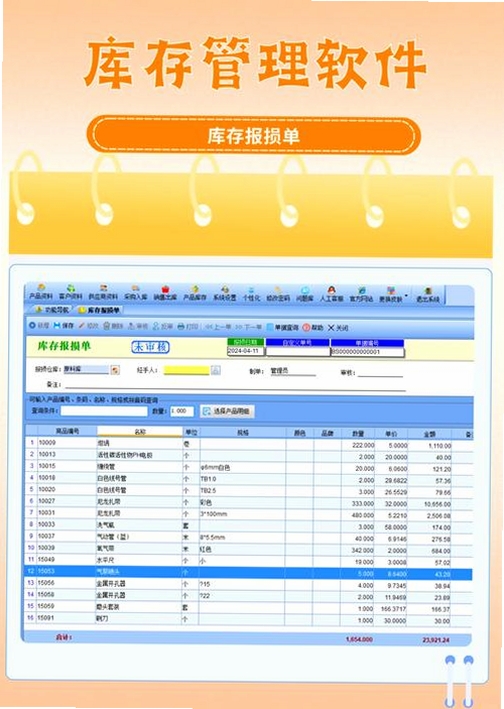Click the yellow 经手人 field

pyautogui.click(x=186, y=370)
